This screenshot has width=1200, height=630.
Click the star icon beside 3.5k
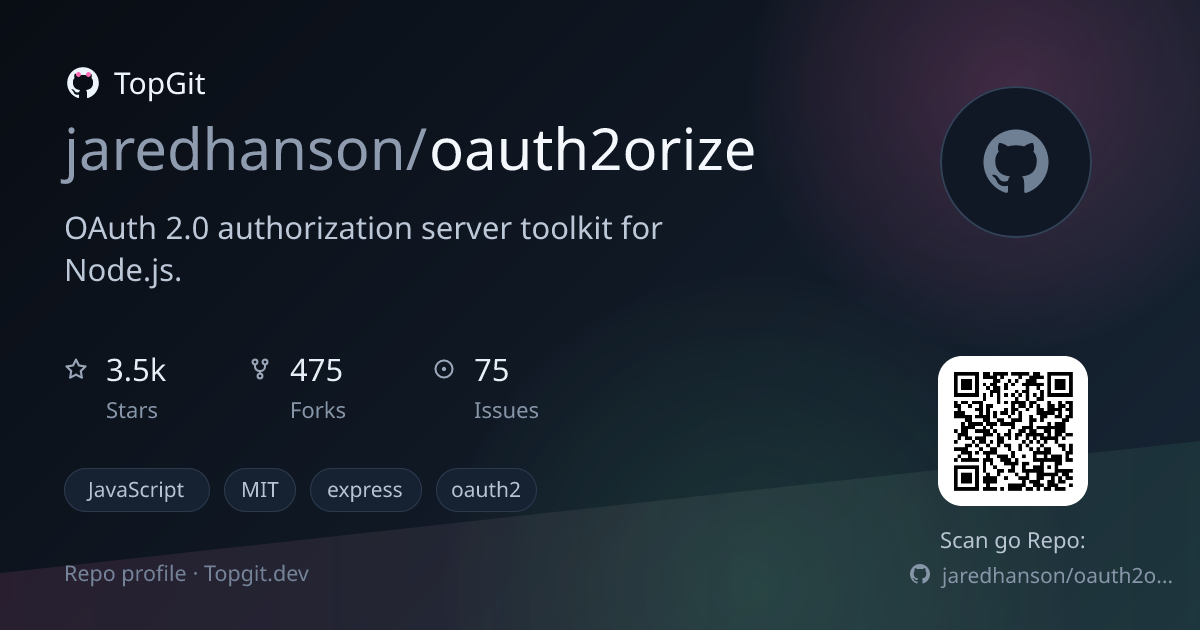click(x=76, y=370)
